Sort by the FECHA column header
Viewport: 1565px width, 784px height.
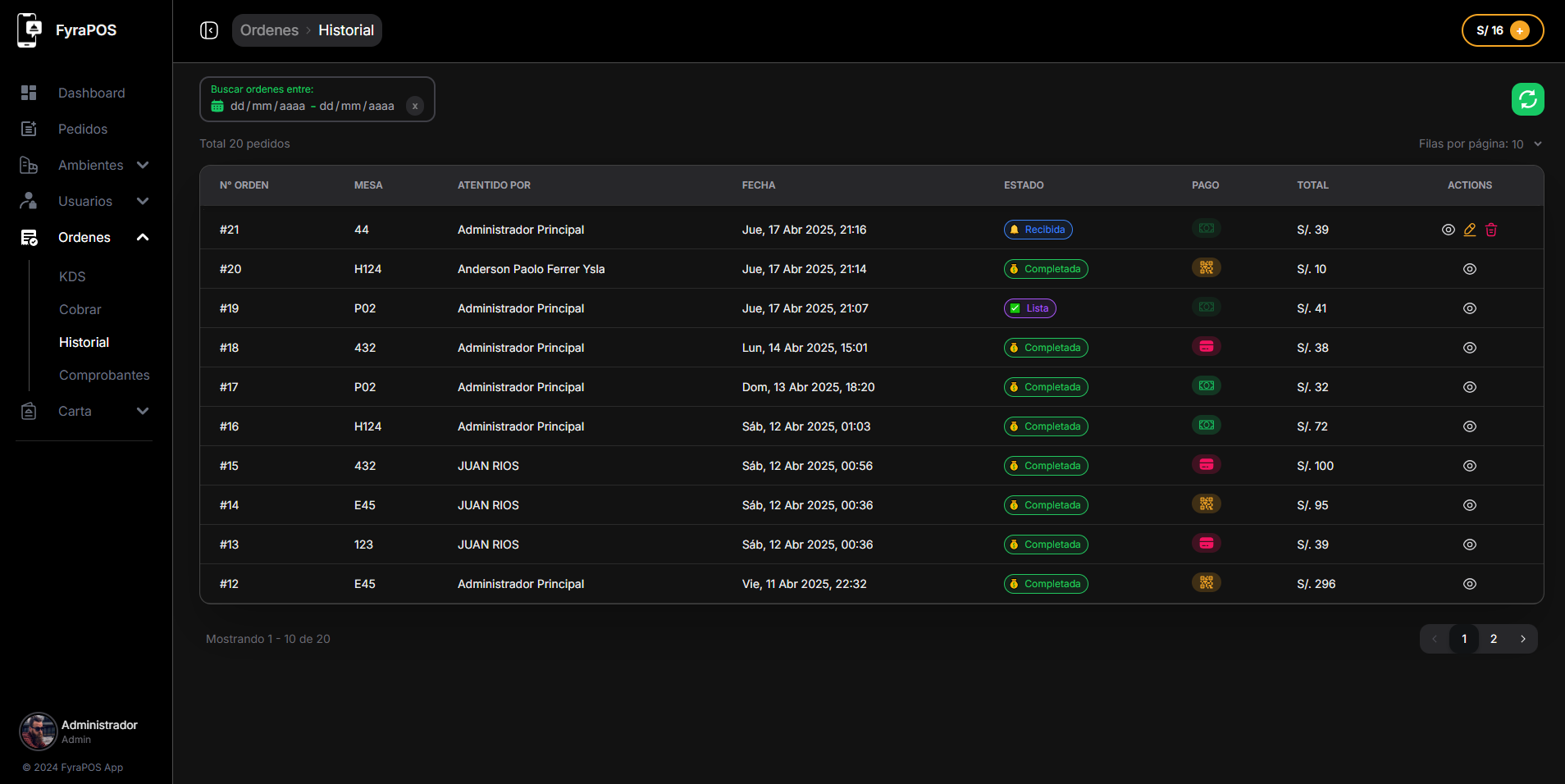tap(759, 185)
